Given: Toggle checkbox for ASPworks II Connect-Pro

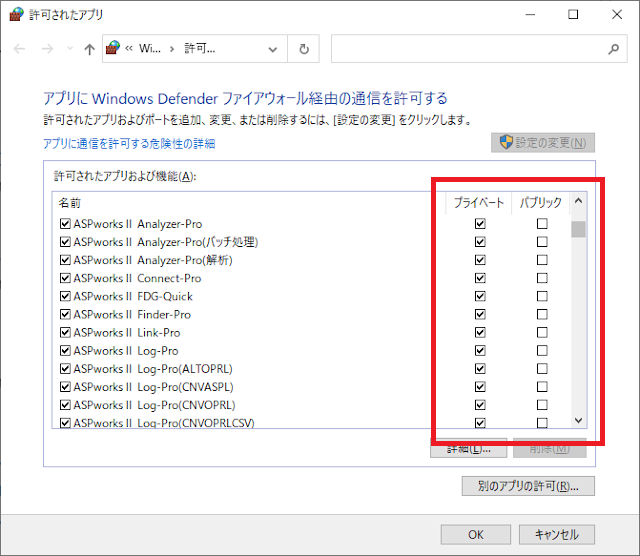Looking at the screenshot, I should point(65,278).
